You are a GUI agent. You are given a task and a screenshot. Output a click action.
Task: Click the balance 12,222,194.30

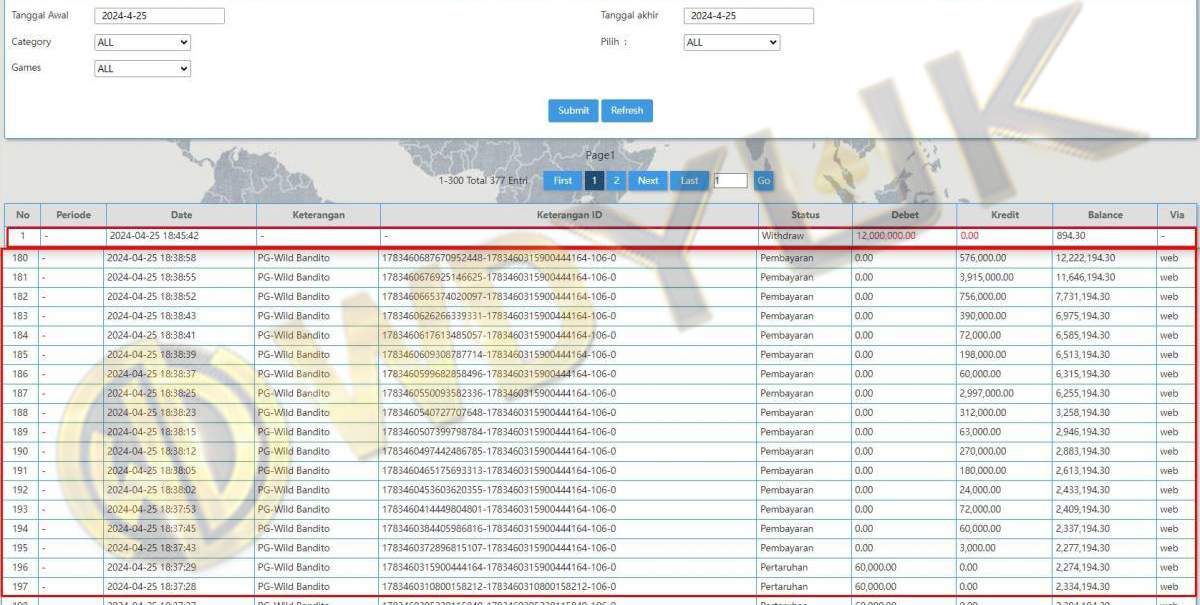pos(1085,258)
